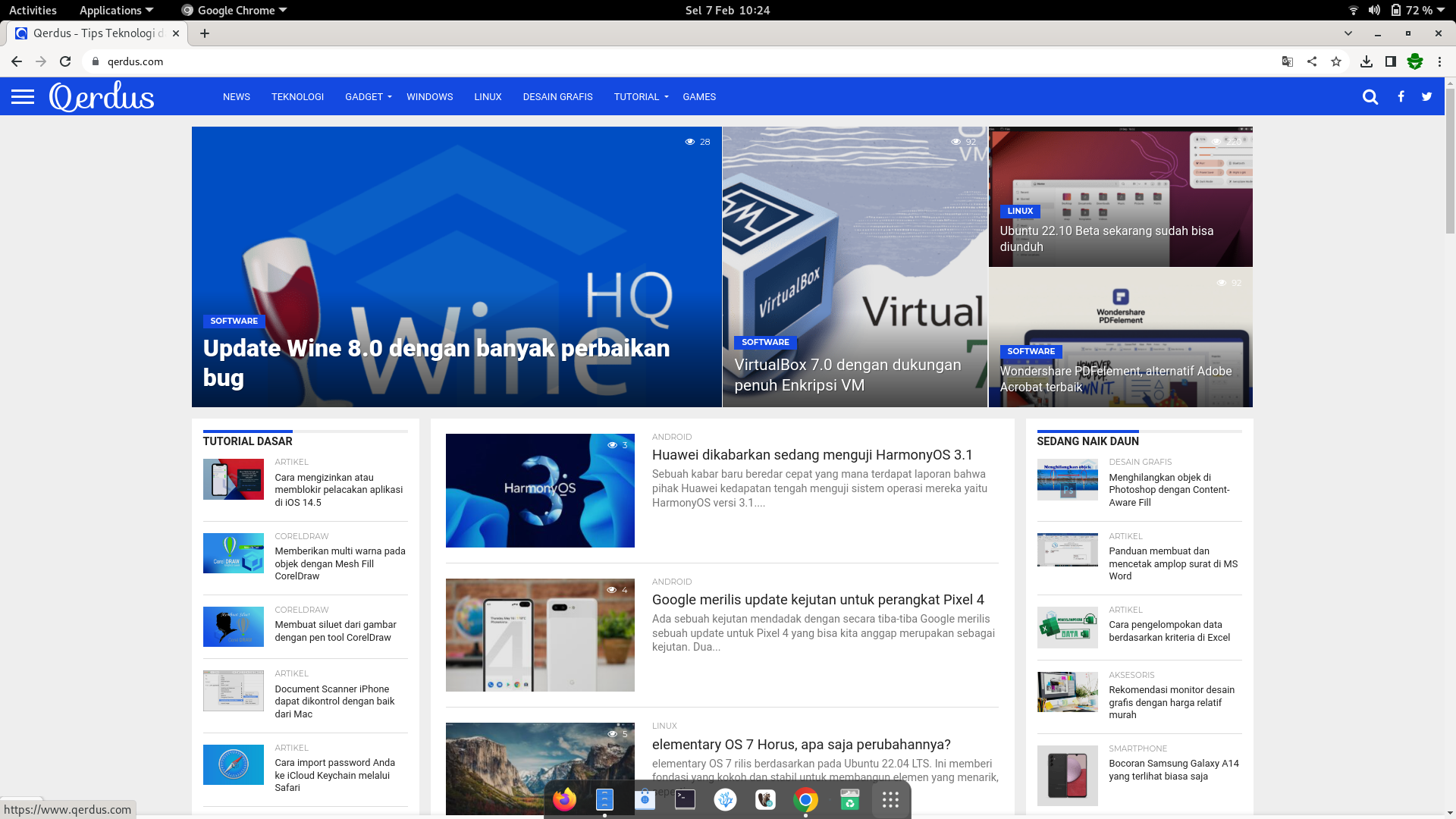Expand the GADGET dropdown menu
Viewport: 1456px width, 819px height.
click(x=369, y=96)
